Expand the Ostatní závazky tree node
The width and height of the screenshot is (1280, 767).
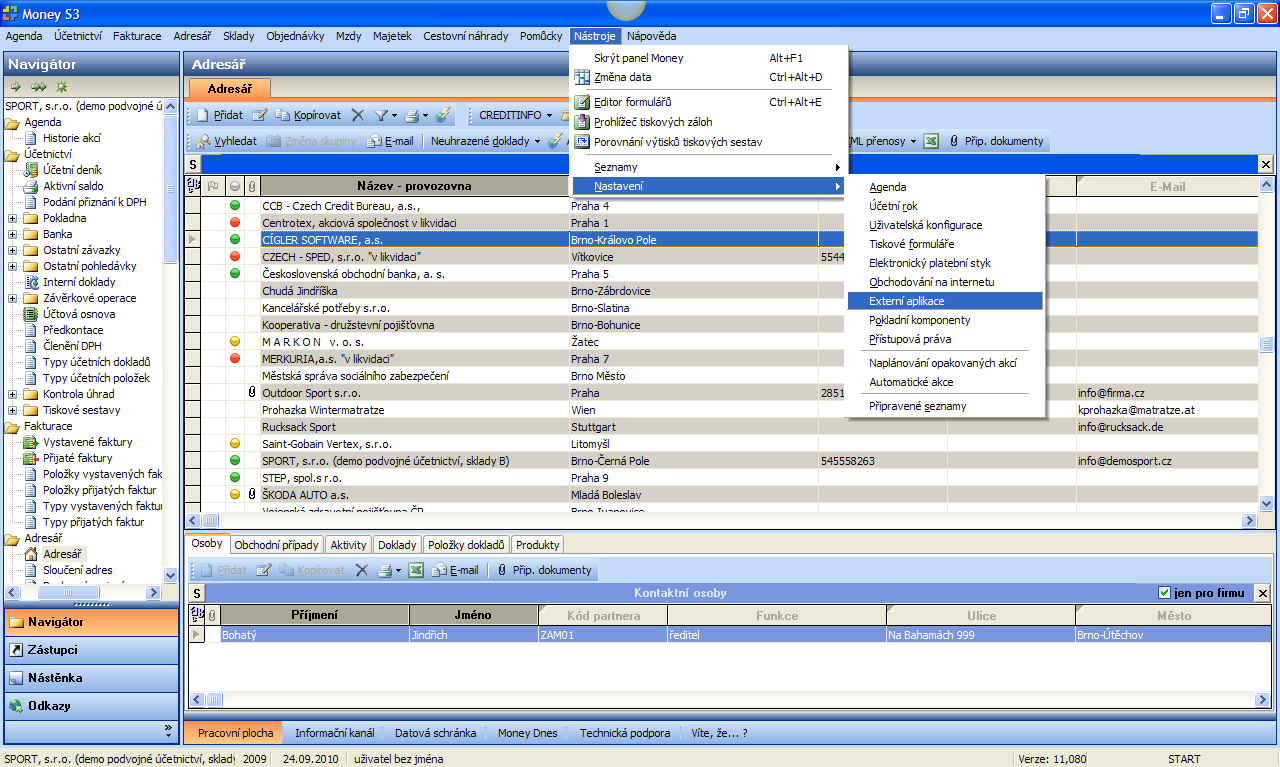12,250
